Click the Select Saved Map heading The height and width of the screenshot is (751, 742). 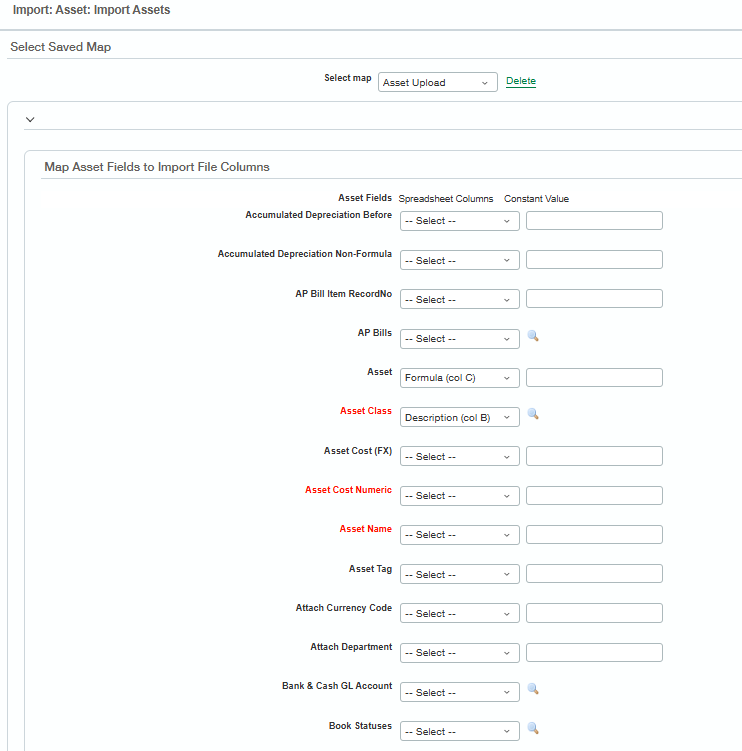point(60,47)
